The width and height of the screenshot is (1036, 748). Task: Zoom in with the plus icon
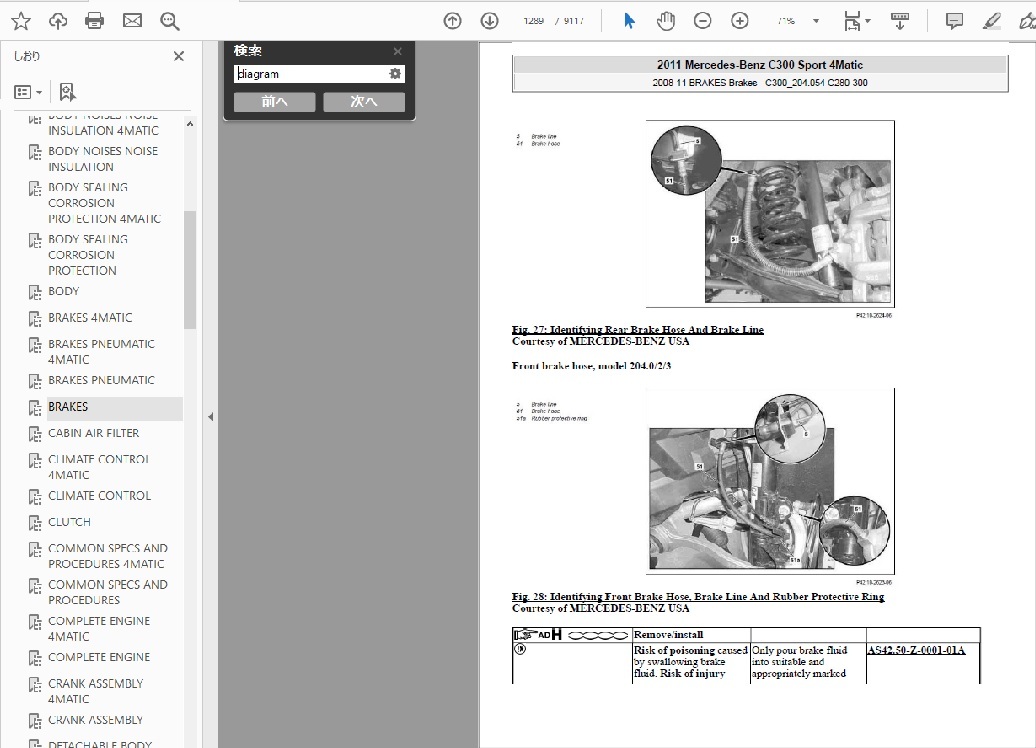740,21
